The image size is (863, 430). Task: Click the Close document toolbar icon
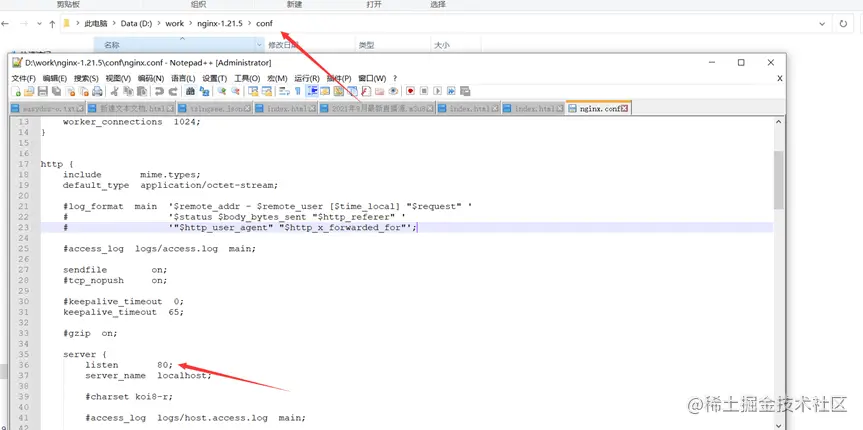70,91
